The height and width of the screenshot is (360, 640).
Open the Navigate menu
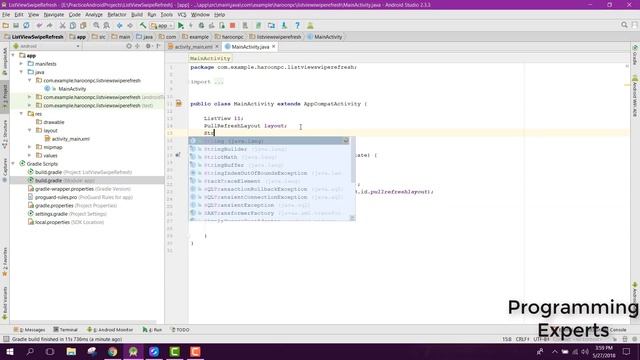pyautogui.click(x=54, y=15)
